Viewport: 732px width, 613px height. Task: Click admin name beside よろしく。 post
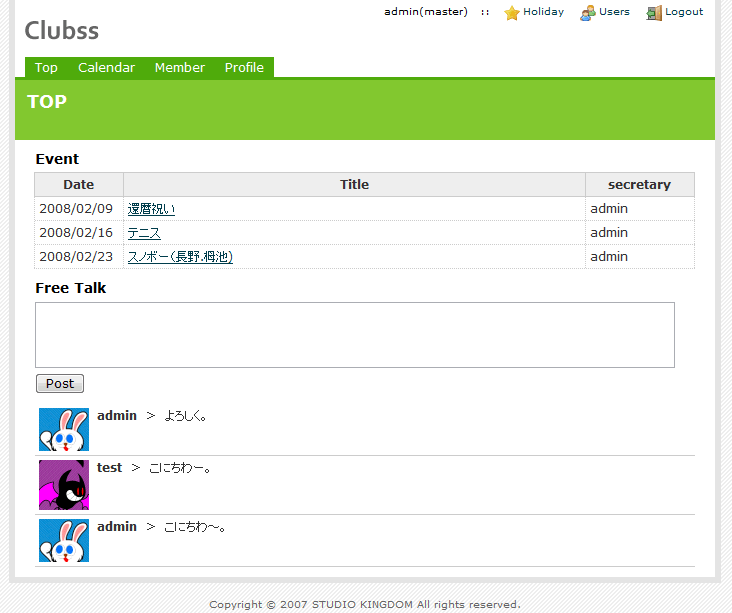click(x=117, y=416)
